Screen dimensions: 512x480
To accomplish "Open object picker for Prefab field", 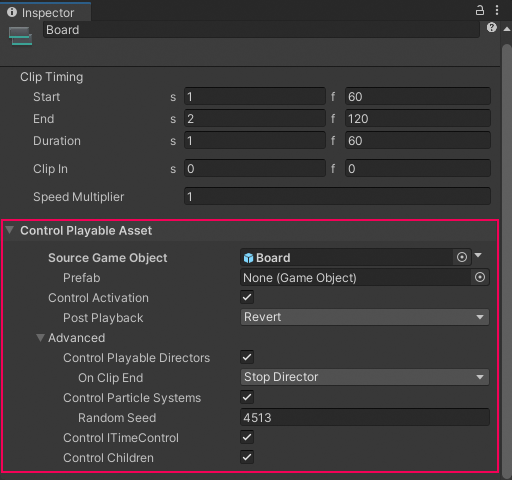I will (x=480, y=277).
